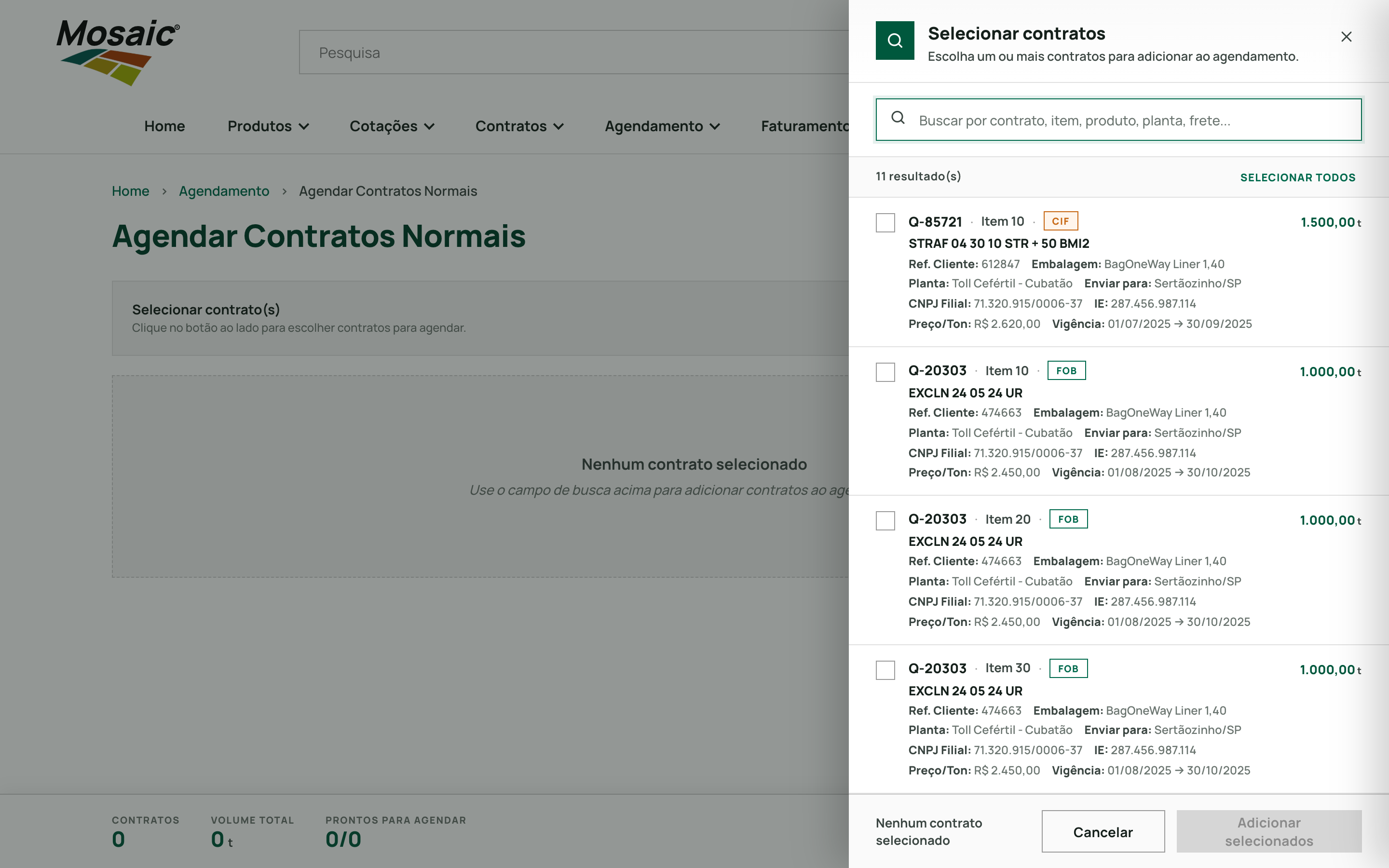Click the Cancelar button
Image resolution: width=1389 pixels, height=868 pixels.
[x=1103, y=831]
